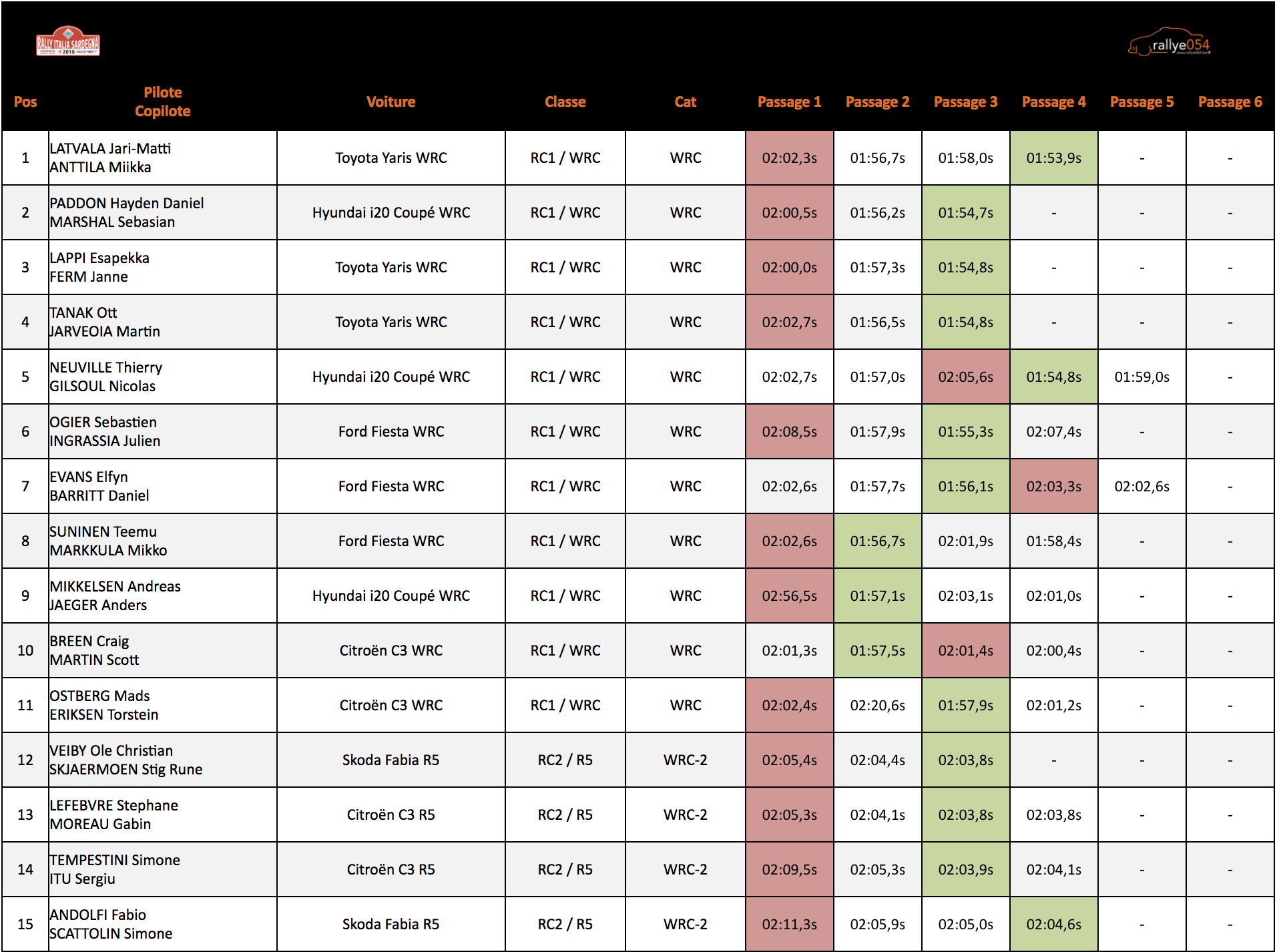Click Neuville's Passage 5 time 01:59,0s

1141,377
